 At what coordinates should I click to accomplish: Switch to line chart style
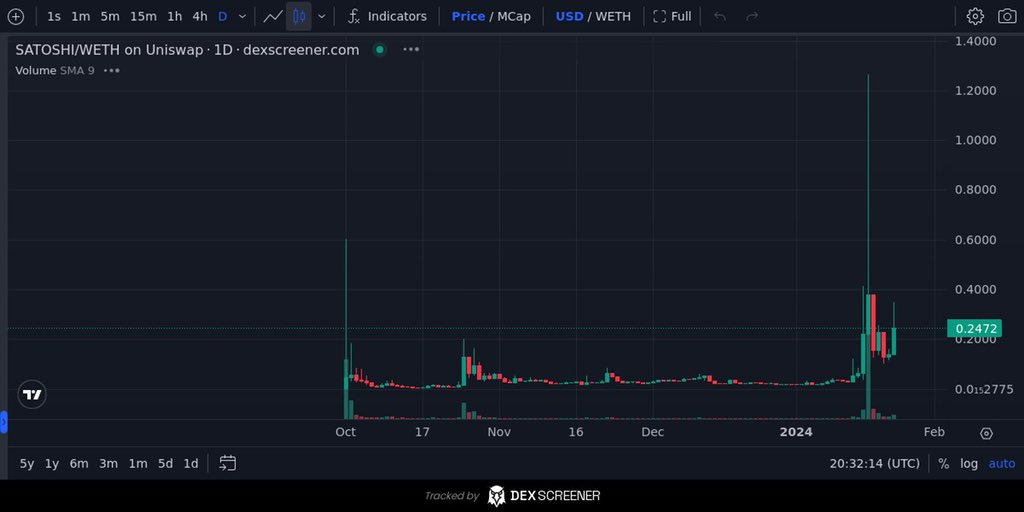click(273, 16)
